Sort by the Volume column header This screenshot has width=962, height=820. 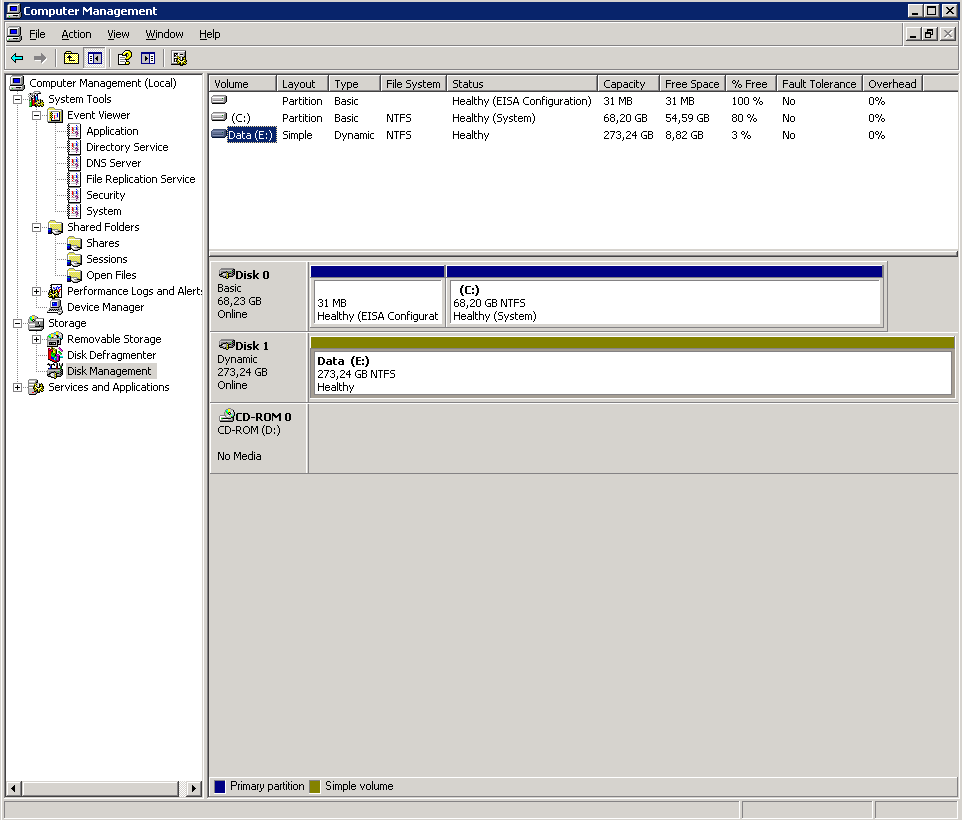point(242,83)
